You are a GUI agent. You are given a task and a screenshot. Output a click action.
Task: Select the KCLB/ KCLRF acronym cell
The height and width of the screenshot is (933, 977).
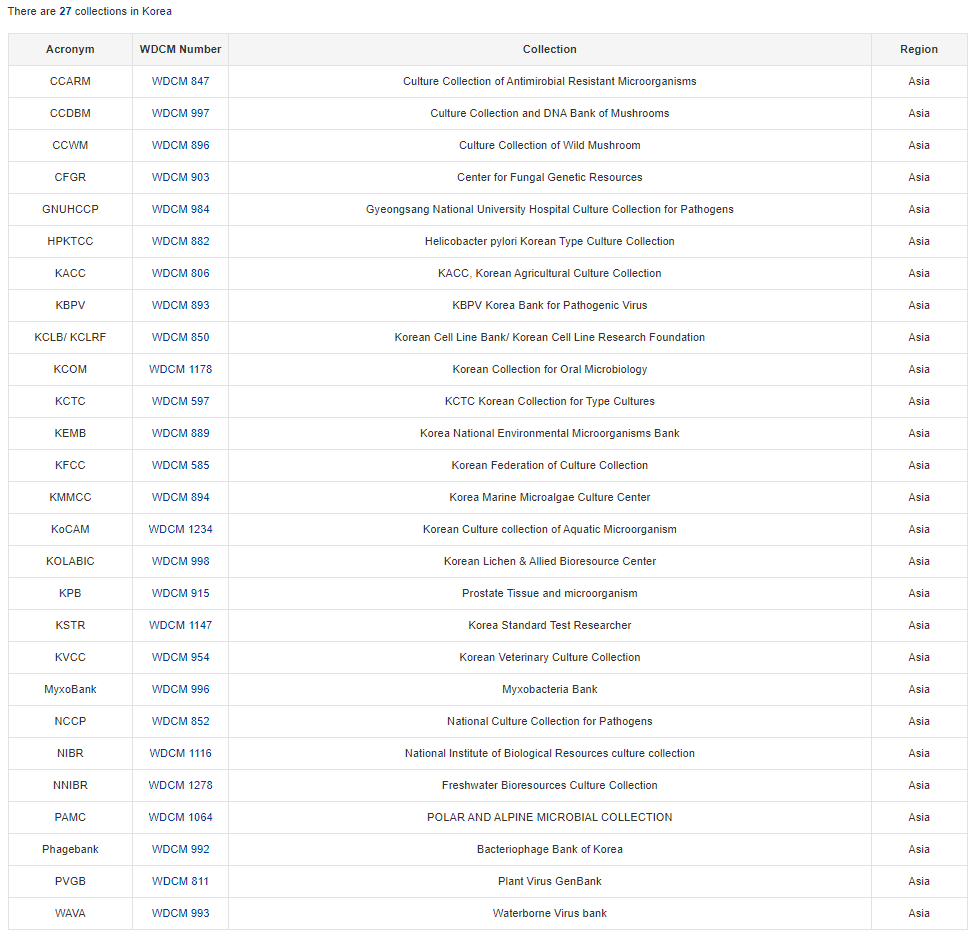pyautogui.click(x=70, y=337)
